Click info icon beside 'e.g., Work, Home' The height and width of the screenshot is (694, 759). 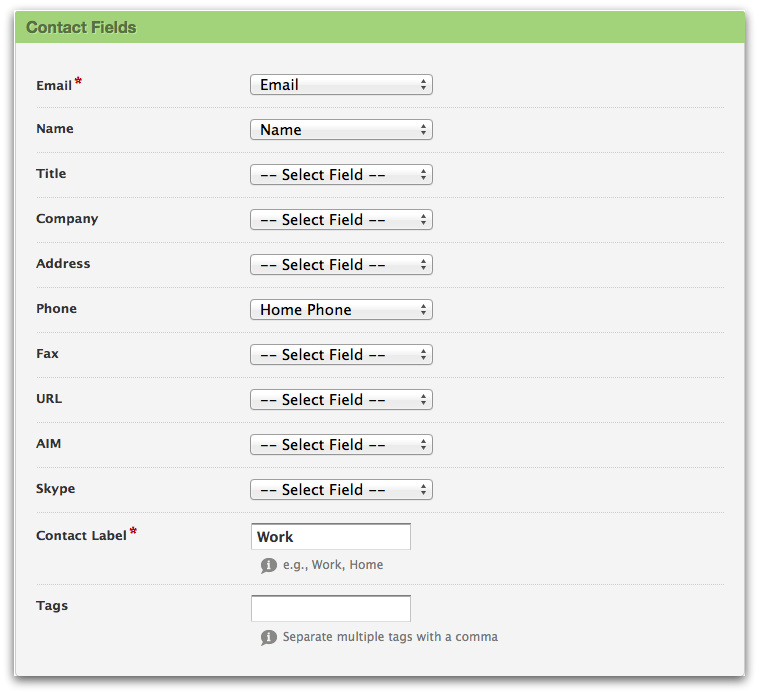pyautogui.click(x=268, y=565)
